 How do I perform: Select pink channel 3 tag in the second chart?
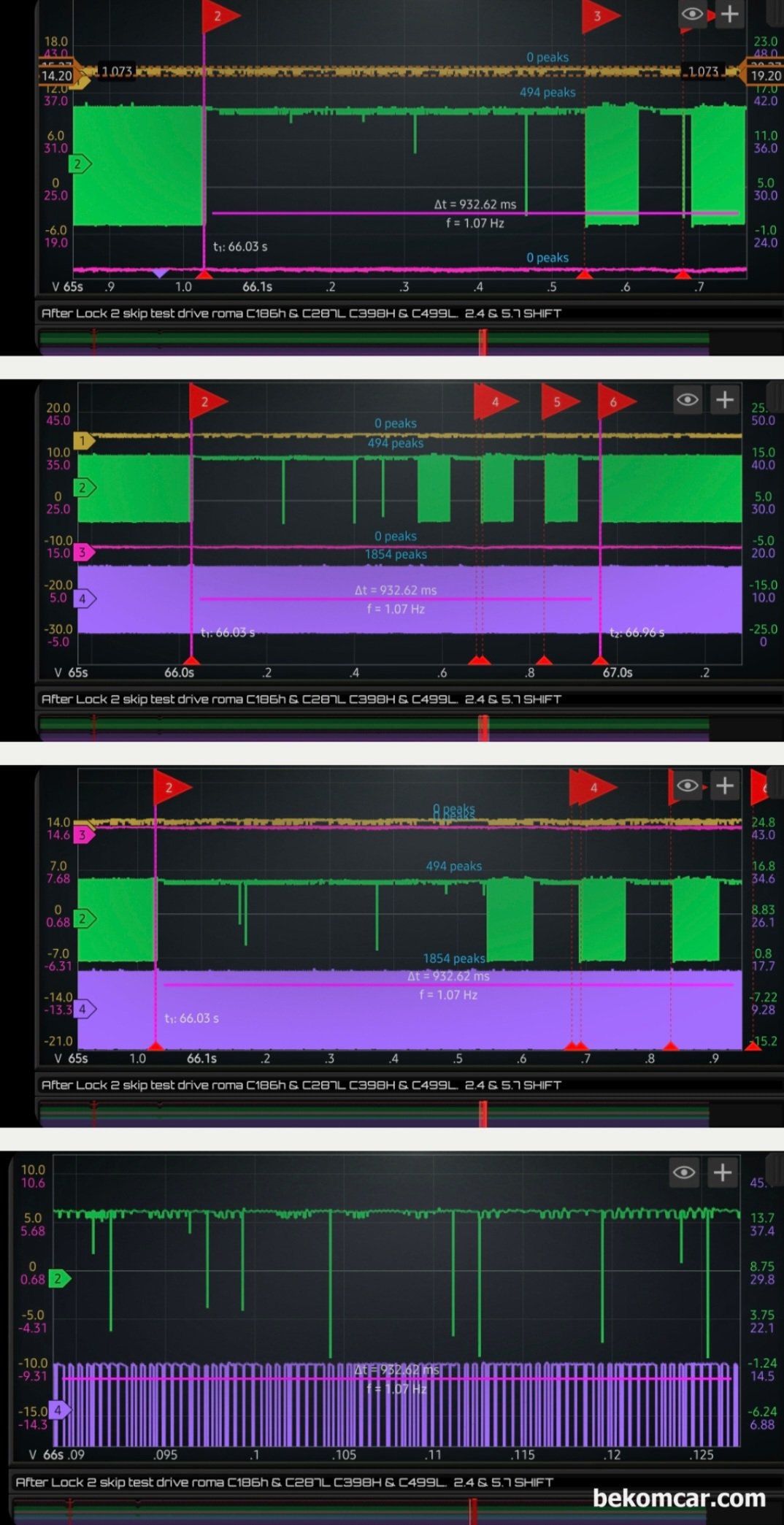point(84,553)
